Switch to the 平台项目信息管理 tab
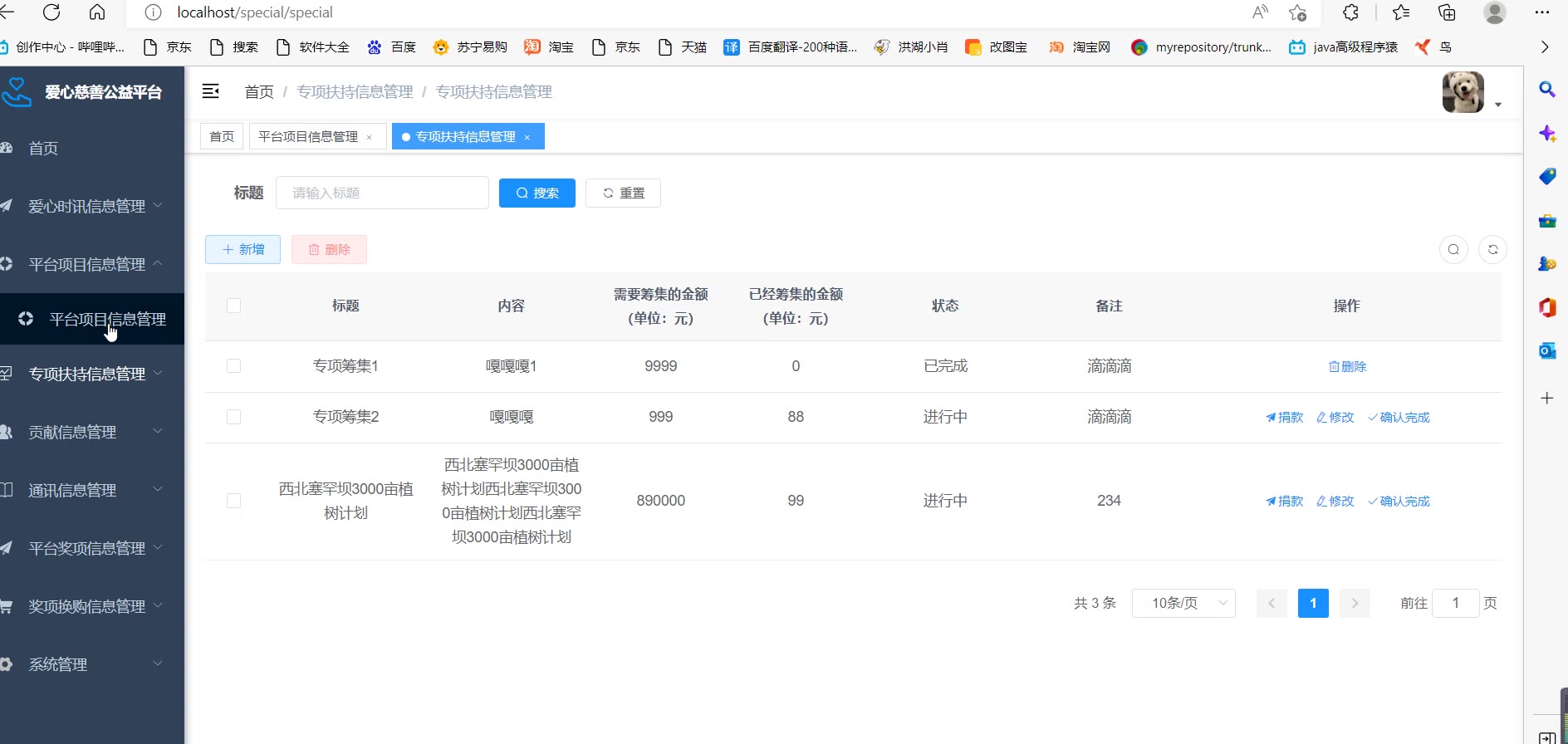 (x=308, y=137)
